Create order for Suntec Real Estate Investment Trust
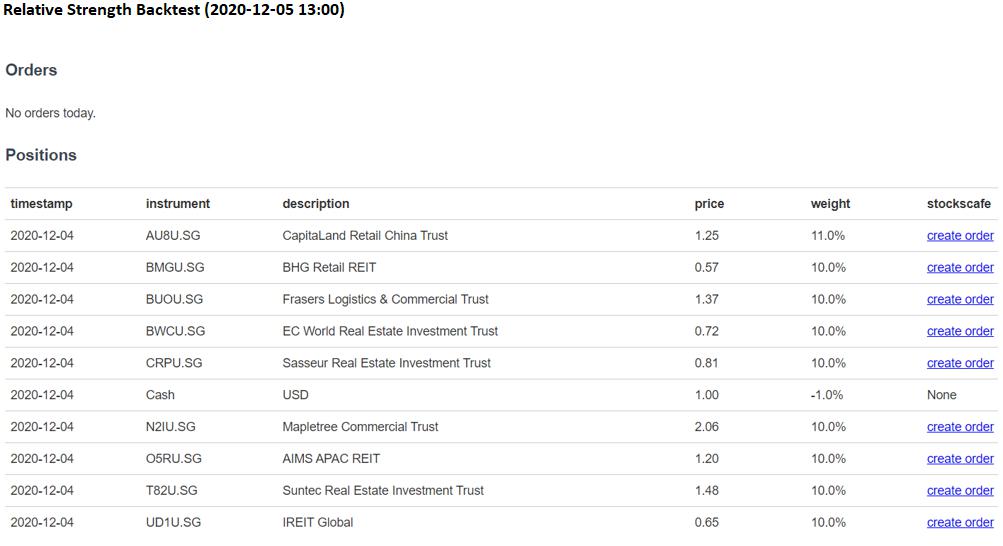 coord(960,491)
